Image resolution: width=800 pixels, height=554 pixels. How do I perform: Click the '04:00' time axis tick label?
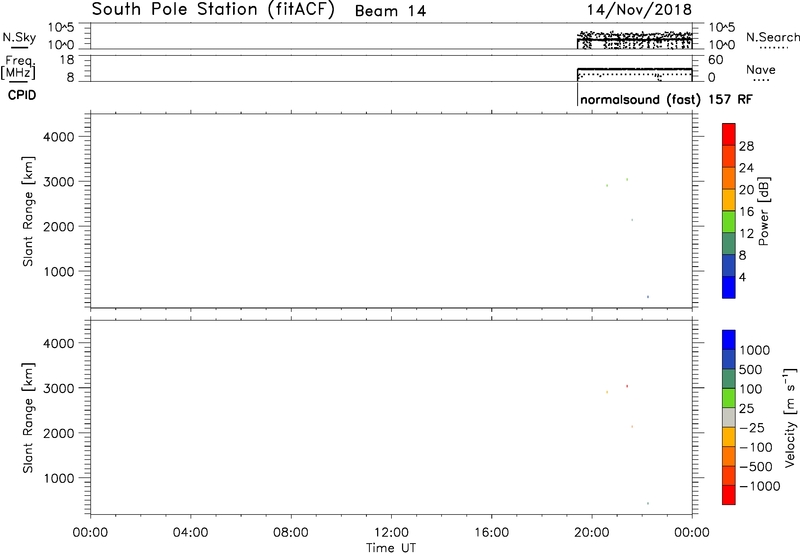[190, 533]
